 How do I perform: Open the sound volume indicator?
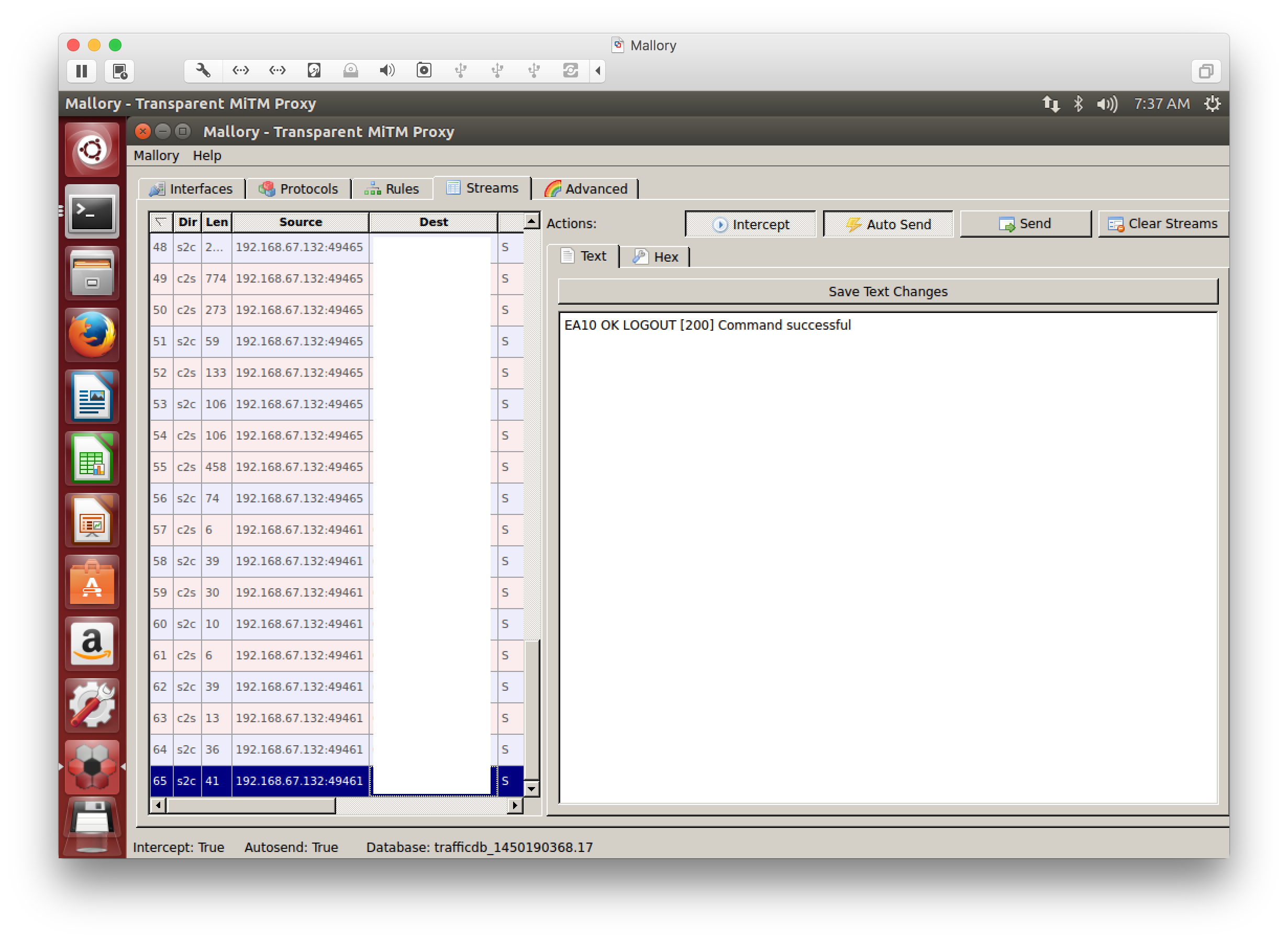tap(1107, 104)
